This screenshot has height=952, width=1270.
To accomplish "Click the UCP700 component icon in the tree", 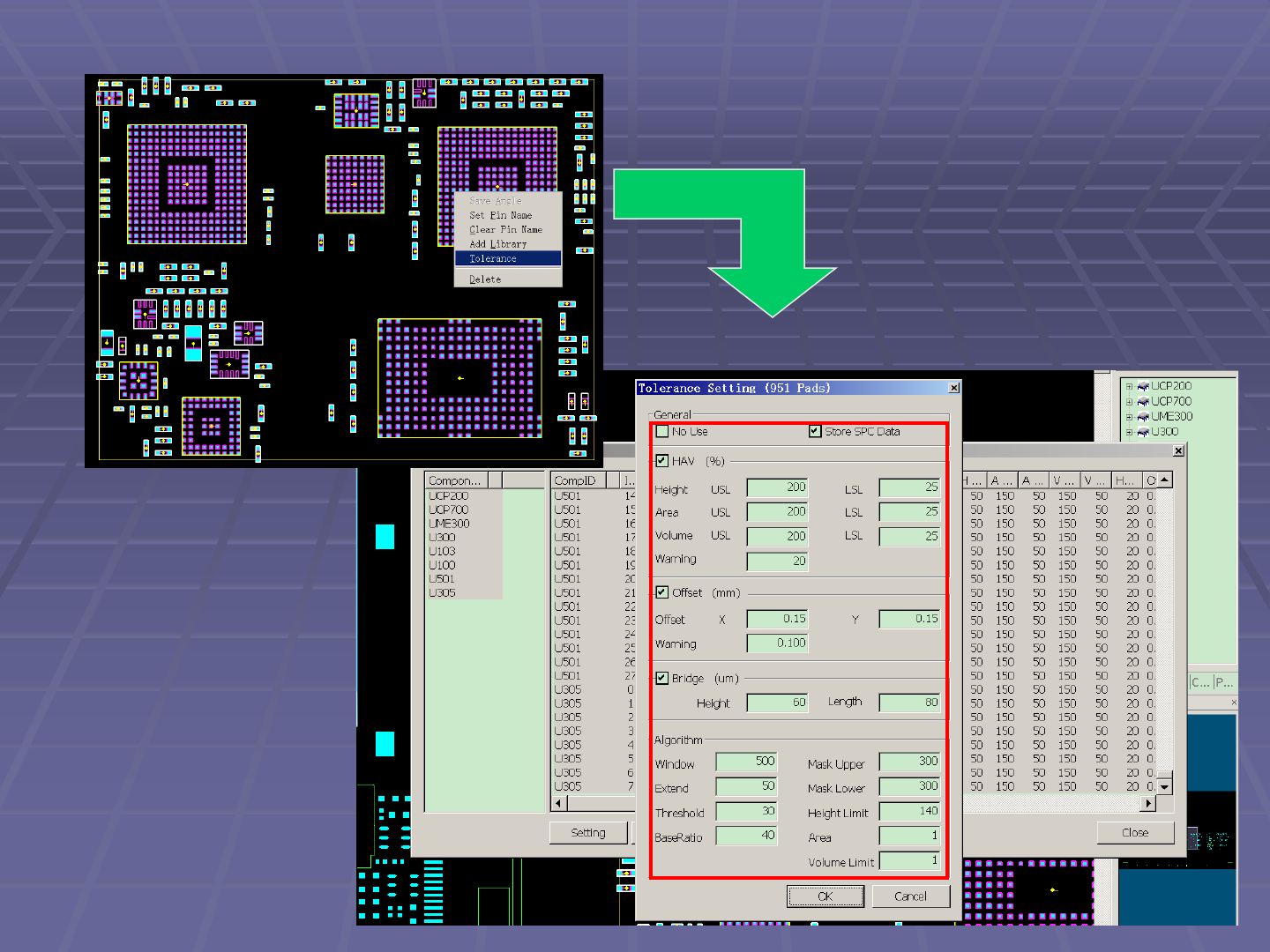I will coord(1143,401).
